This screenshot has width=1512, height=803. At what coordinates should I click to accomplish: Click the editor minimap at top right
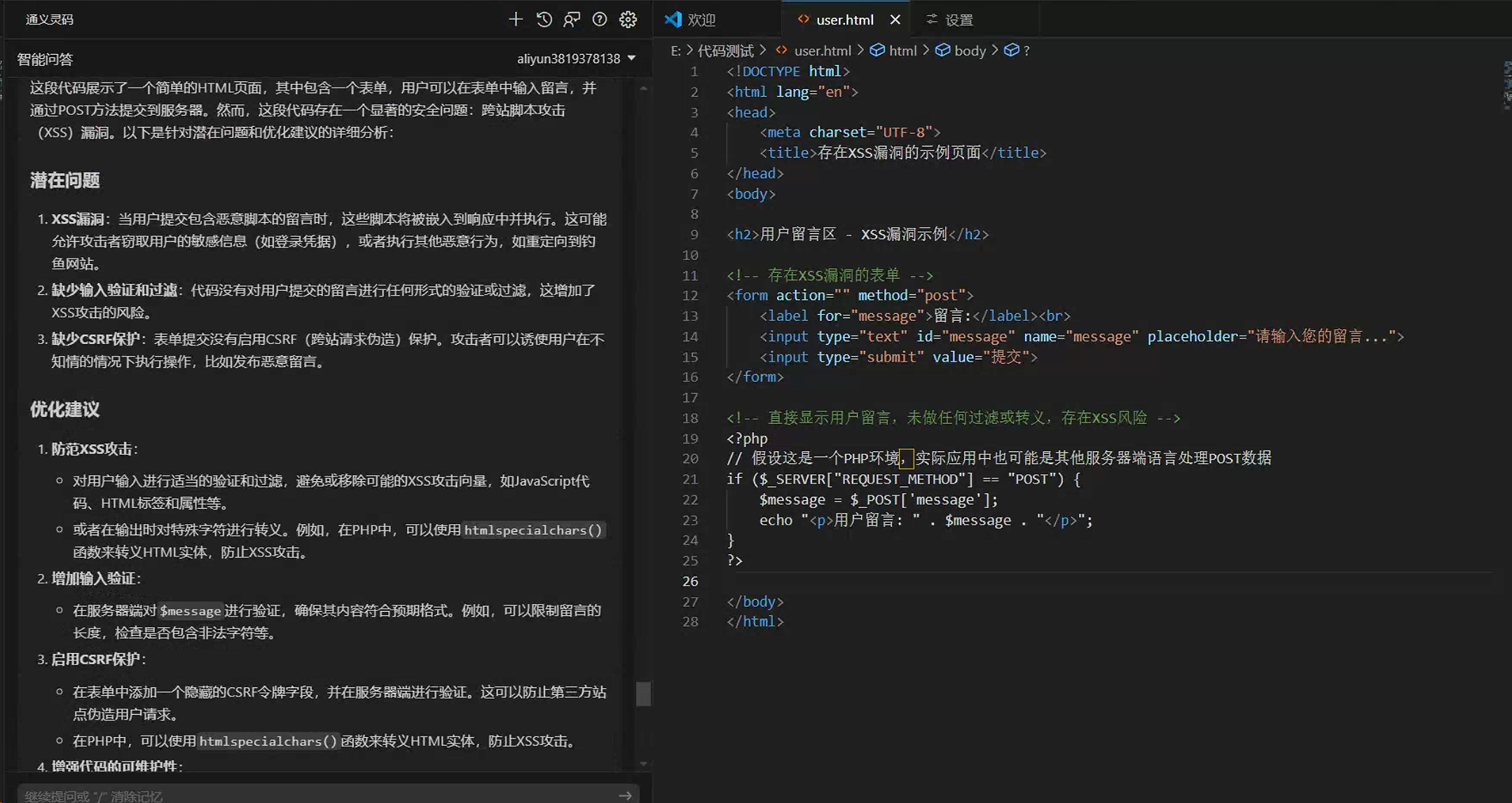1506,84
